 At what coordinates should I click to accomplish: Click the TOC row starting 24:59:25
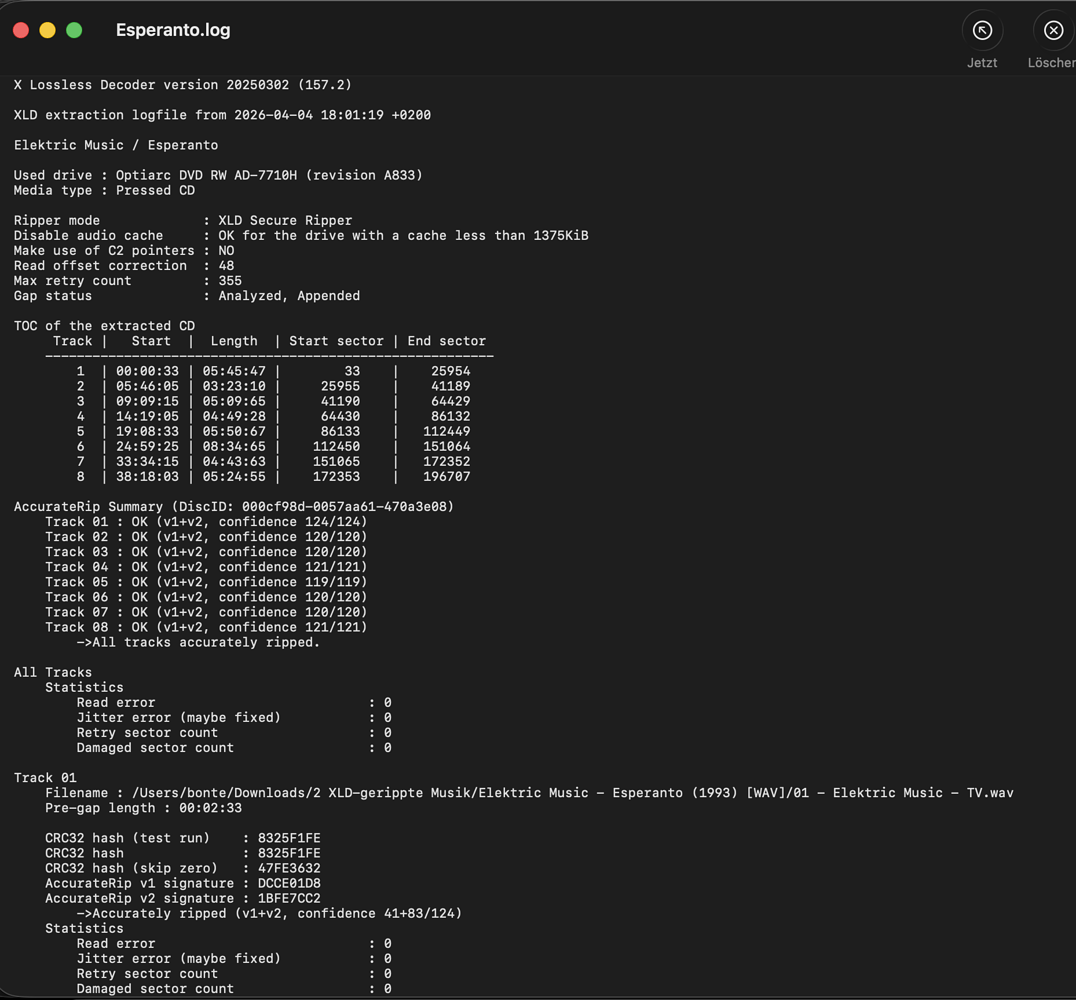point(273,447)
